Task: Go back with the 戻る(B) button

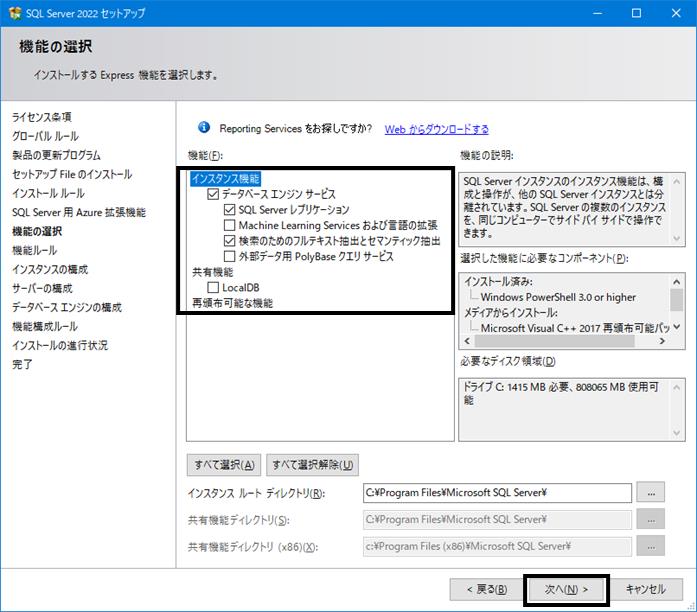Action: 487,589
